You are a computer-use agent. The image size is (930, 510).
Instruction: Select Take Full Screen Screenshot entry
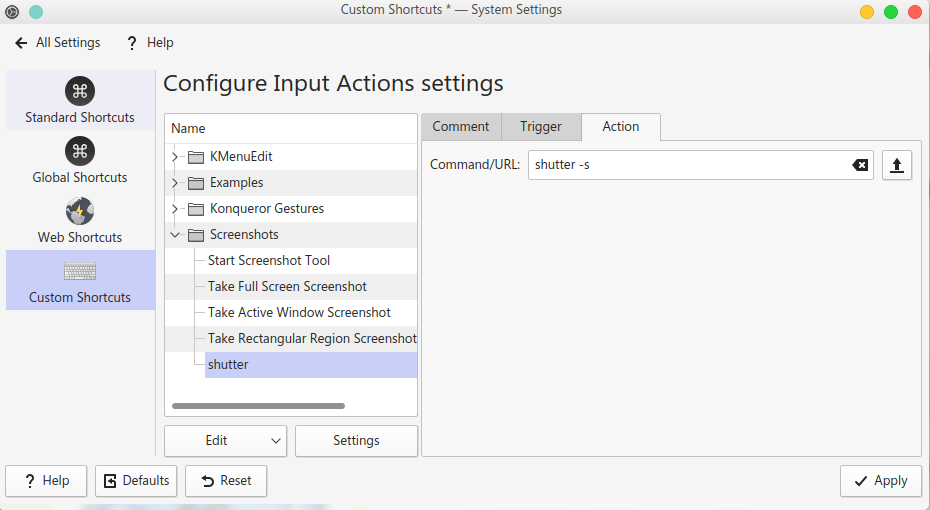287,287
